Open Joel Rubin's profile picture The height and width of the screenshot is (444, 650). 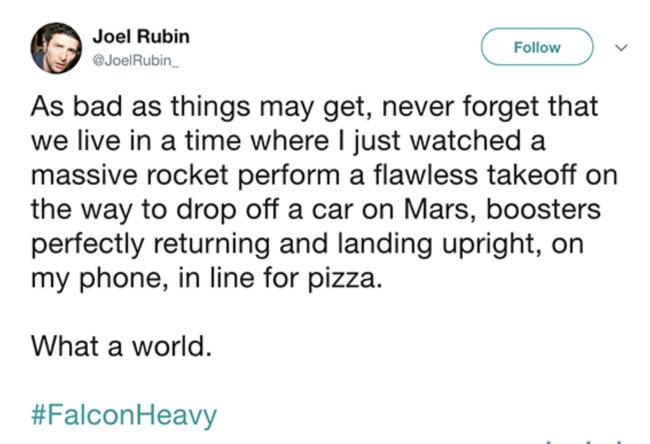[x=53, y=47]
